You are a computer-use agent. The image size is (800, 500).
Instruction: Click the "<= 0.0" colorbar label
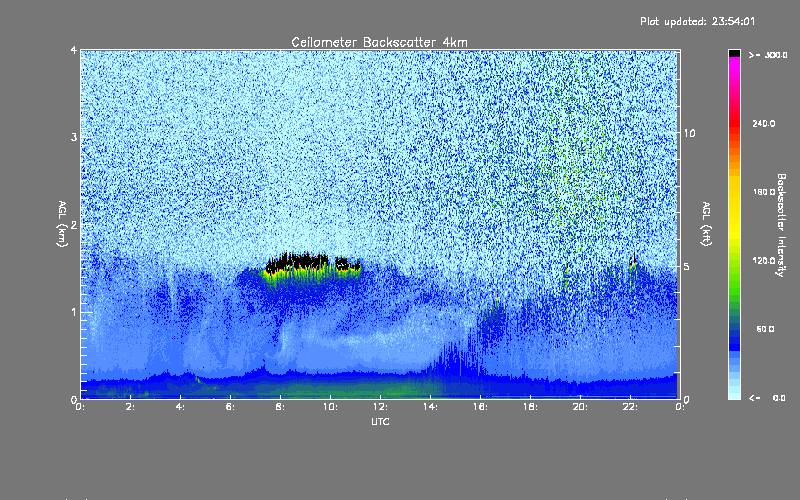tap(767, 398)
